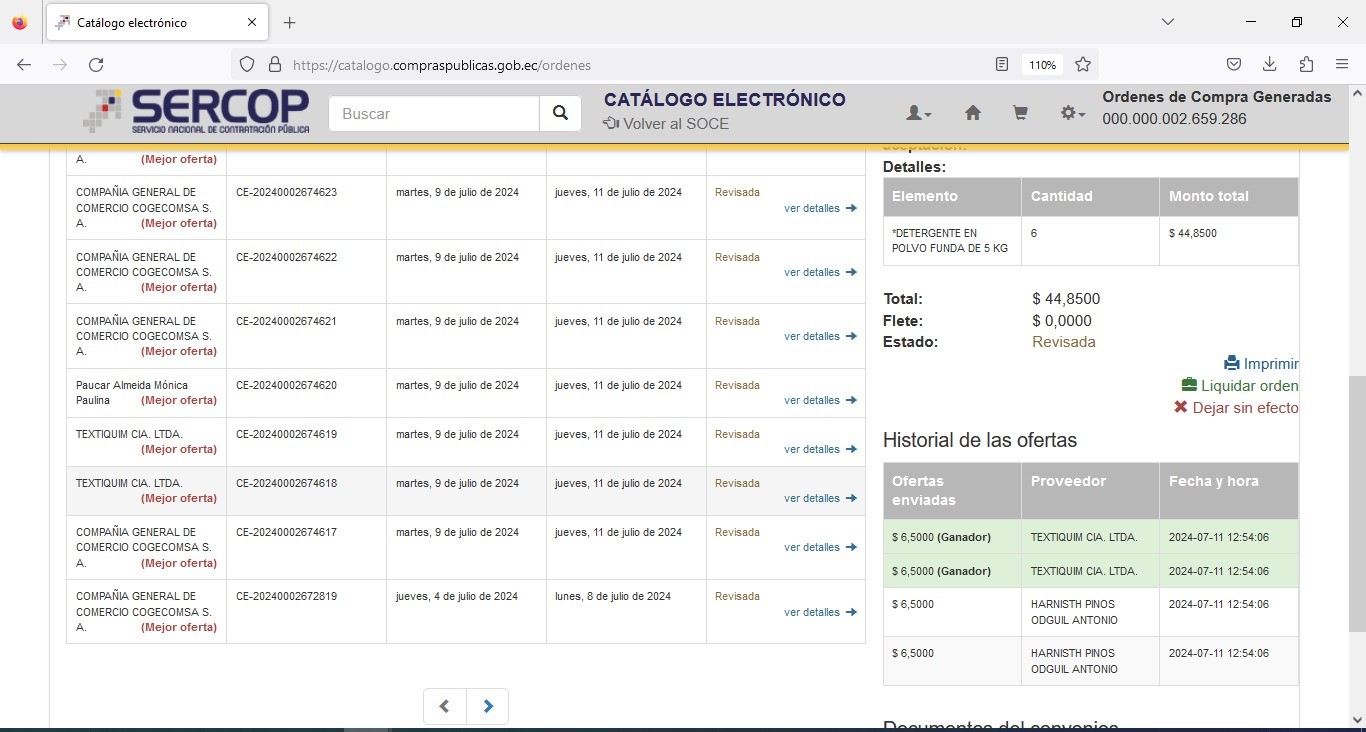This screenshot has height=732, width=1366.
Task: Click the Imprimir printer link
Action: pos(1261,364)
